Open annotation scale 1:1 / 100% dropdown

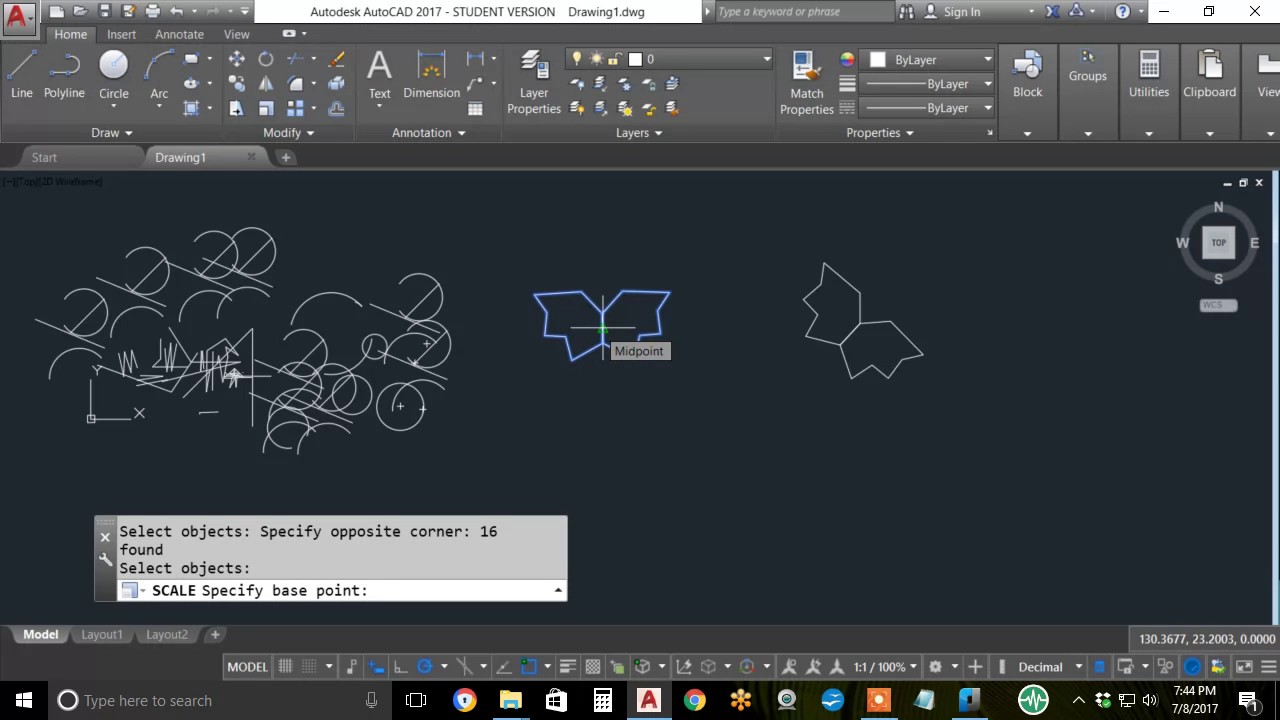pos(885,667)
